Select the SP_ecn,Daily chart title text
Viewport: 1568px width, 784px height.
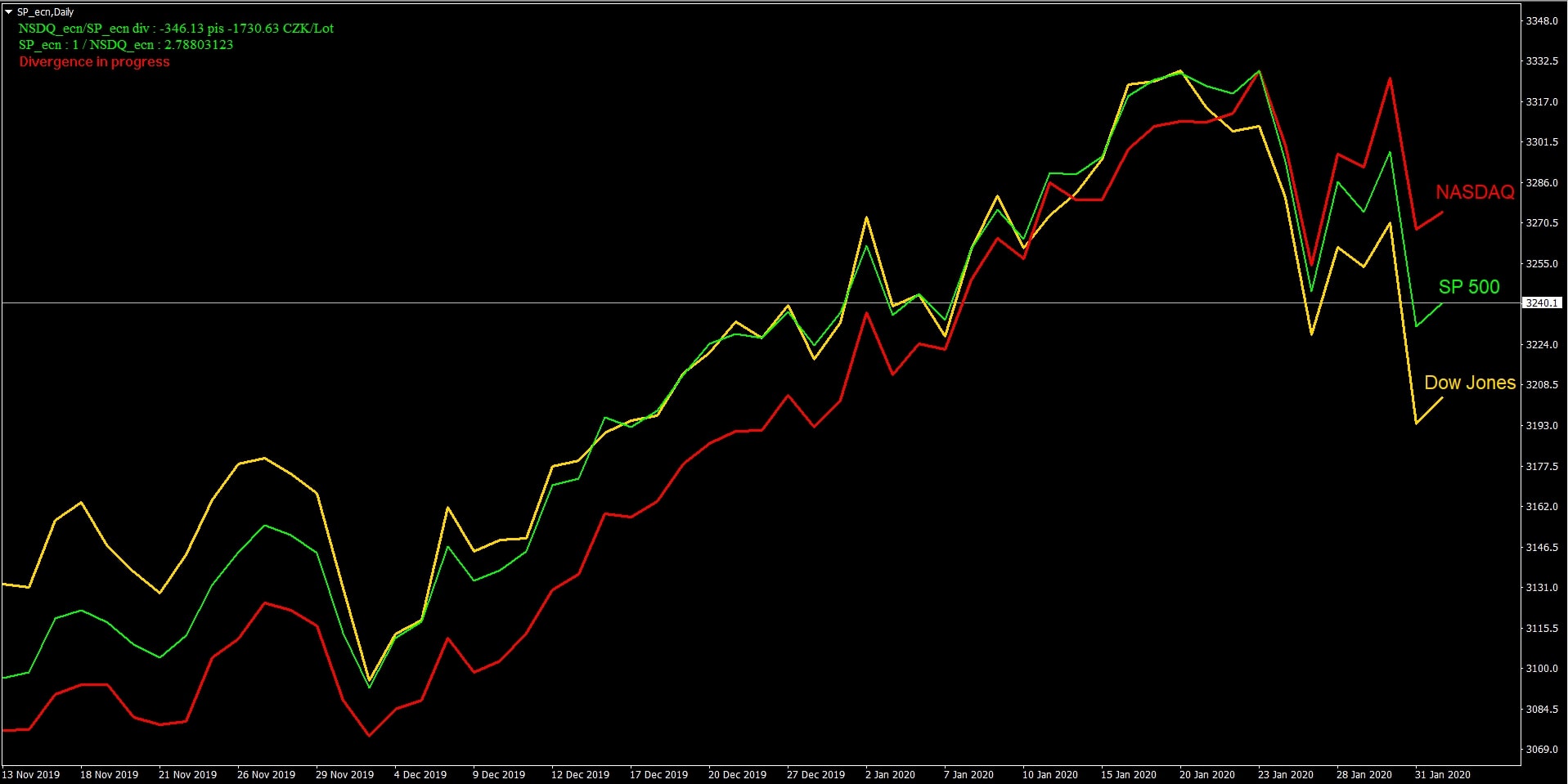pos(45,12)
